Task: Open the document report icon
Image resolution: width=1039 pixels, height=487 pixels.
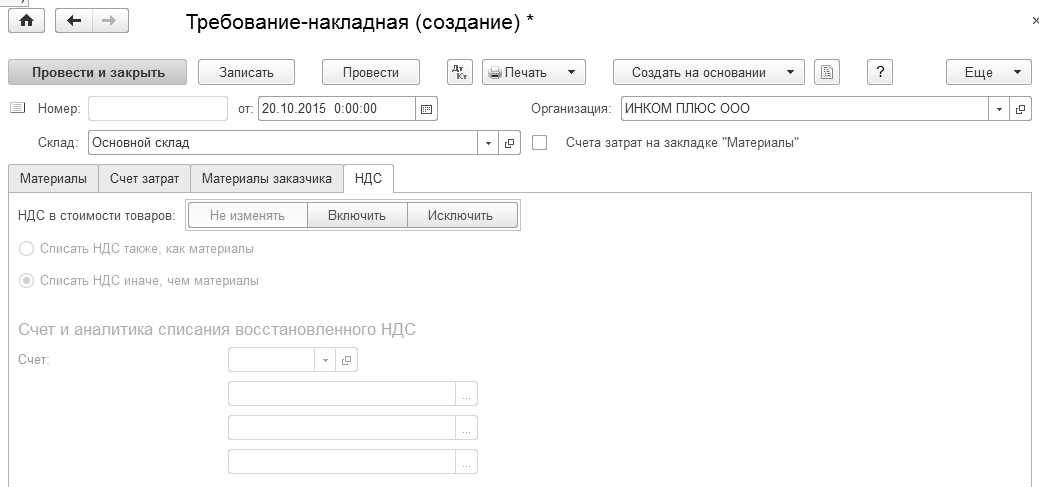Action: click(x=827, y=72)
